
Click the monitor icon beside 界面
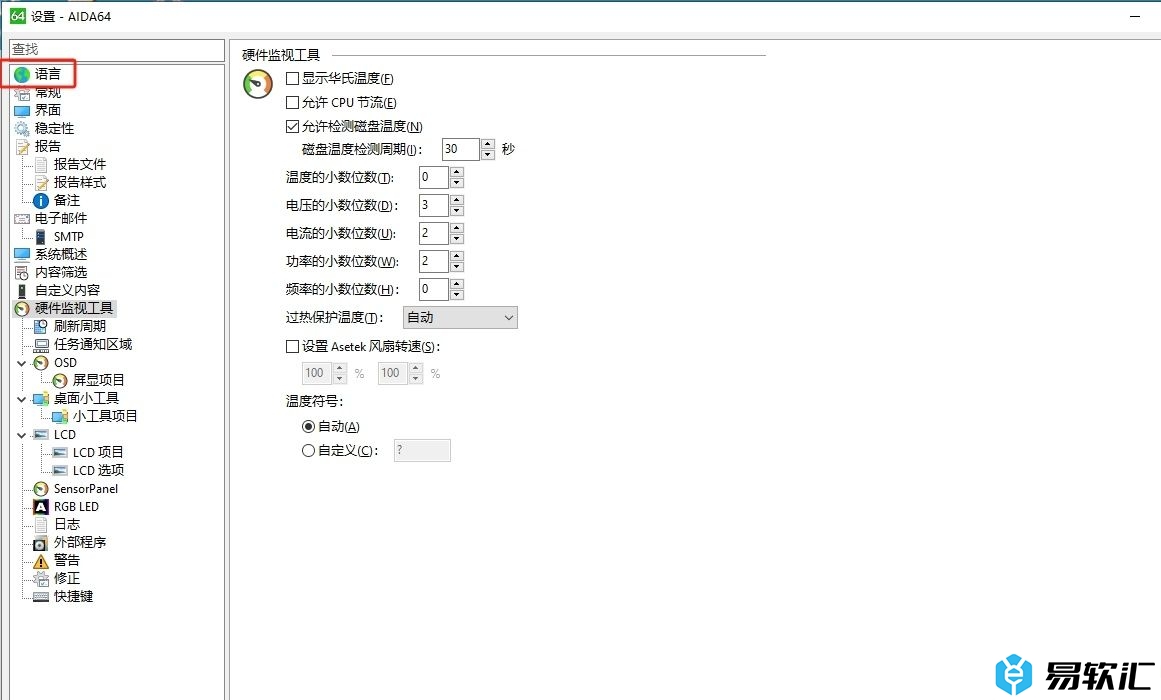tap(22, 110)
